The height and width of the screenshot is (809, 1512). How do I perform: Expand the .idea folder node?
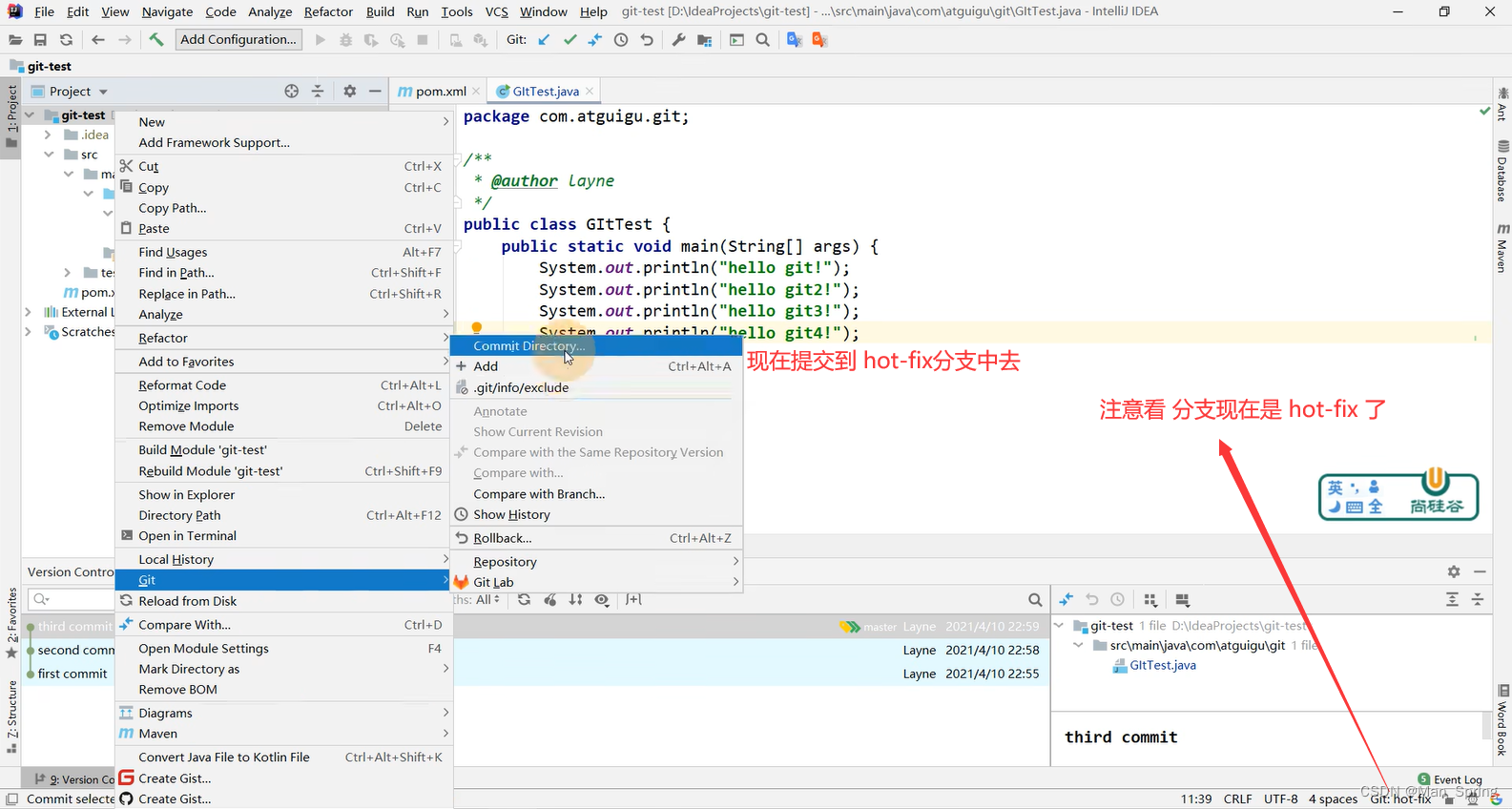[48, 135]
